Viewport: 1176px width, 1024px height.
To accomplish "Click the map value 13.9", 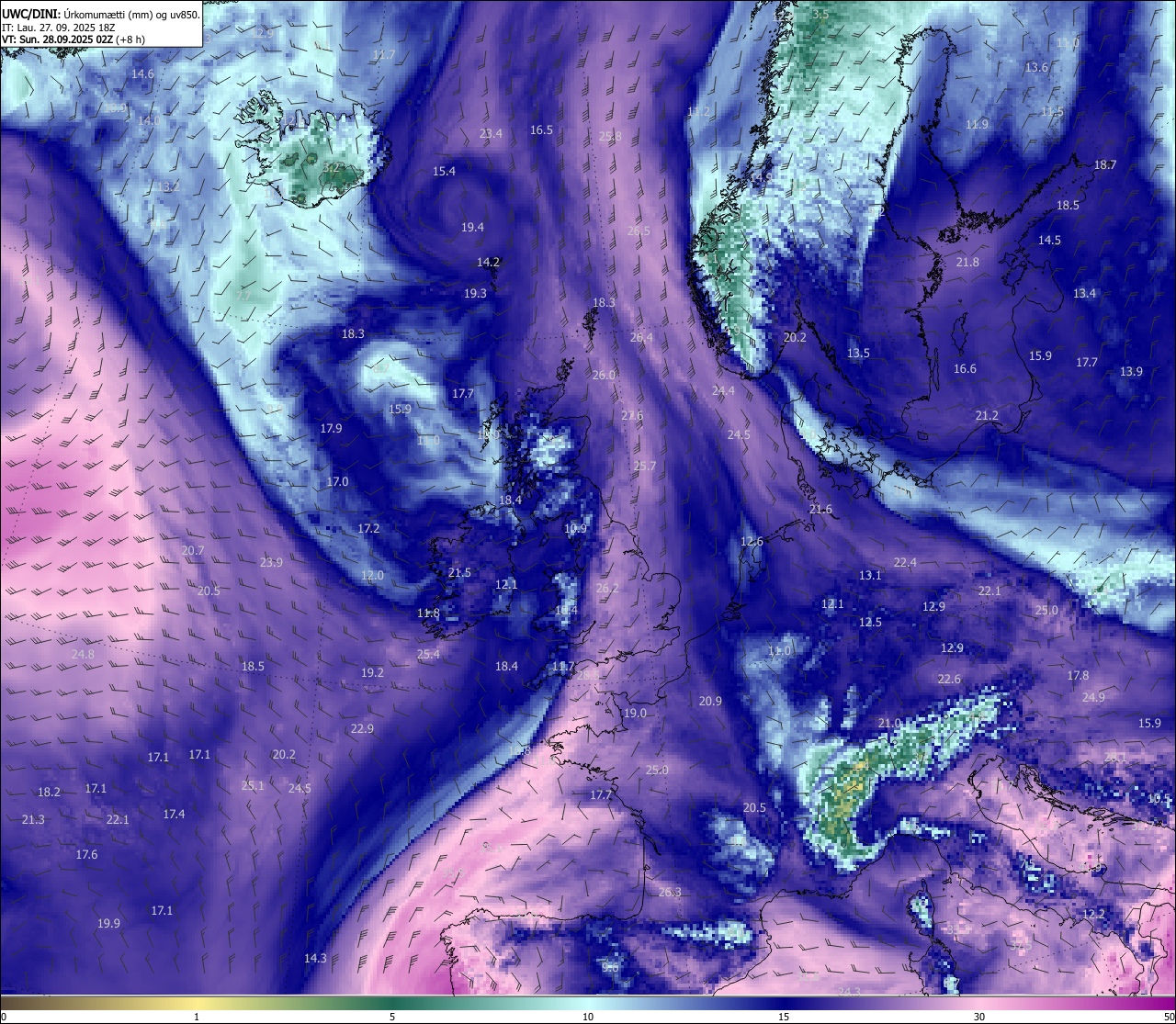I will (1131, 371).
